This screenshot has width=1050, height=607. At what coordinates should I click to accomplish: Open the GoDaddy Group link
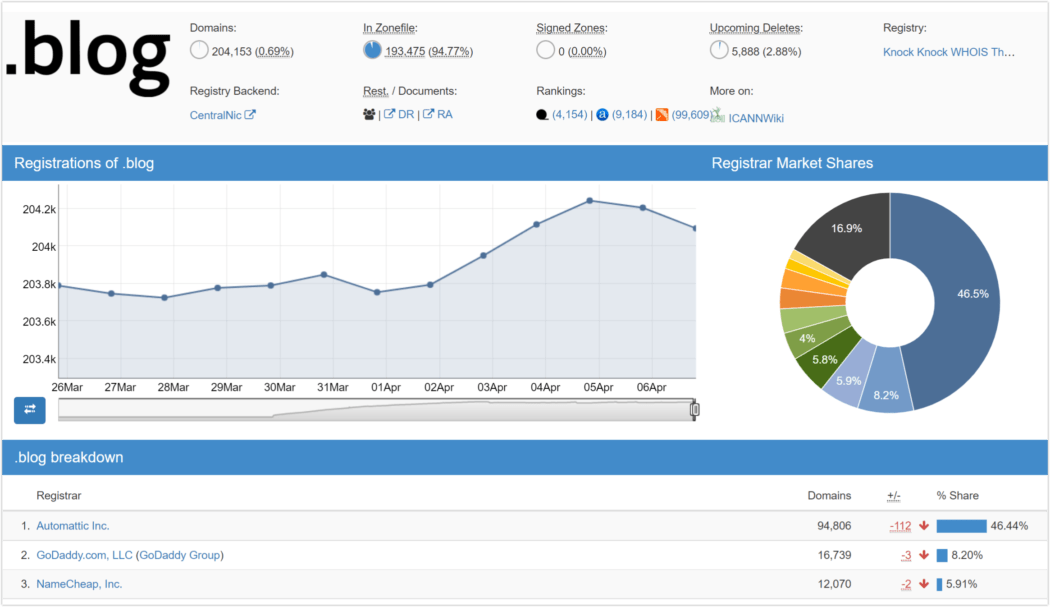click(179, 555)
